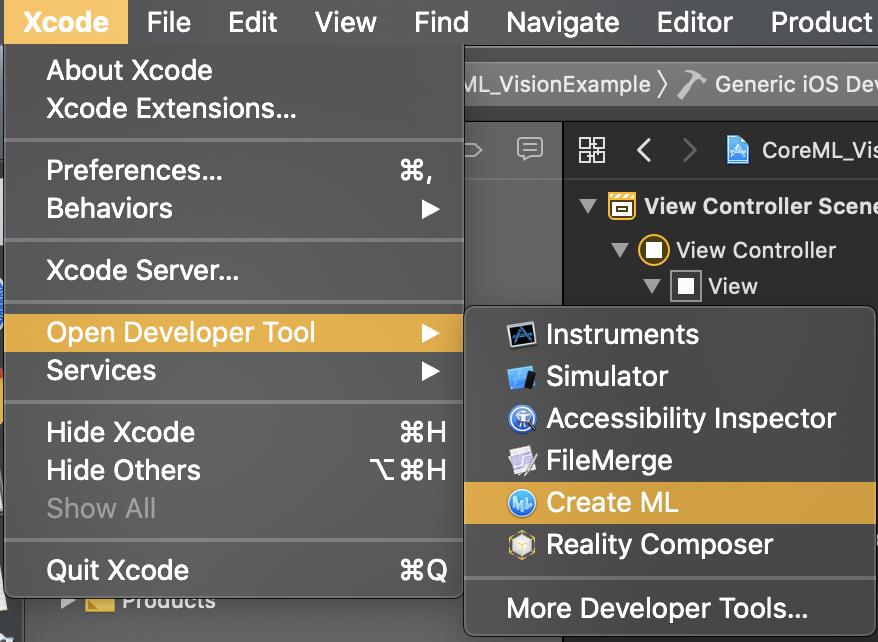Open the File menu
Image resolution: width=878 pixels, height=642 pixels.
click(168, 22)
